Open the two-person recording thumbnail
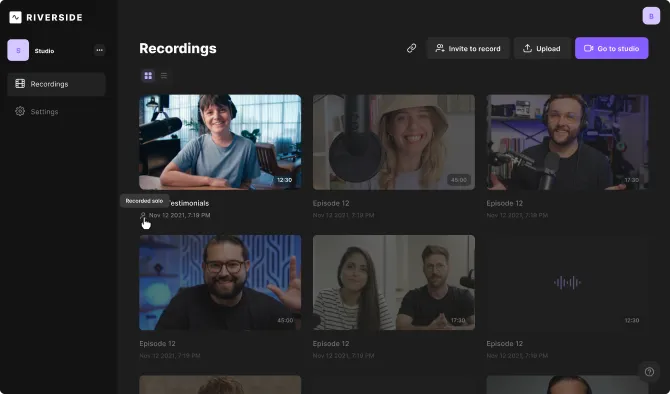Viewport: 670px width, 394px height. tap(394, 282)
